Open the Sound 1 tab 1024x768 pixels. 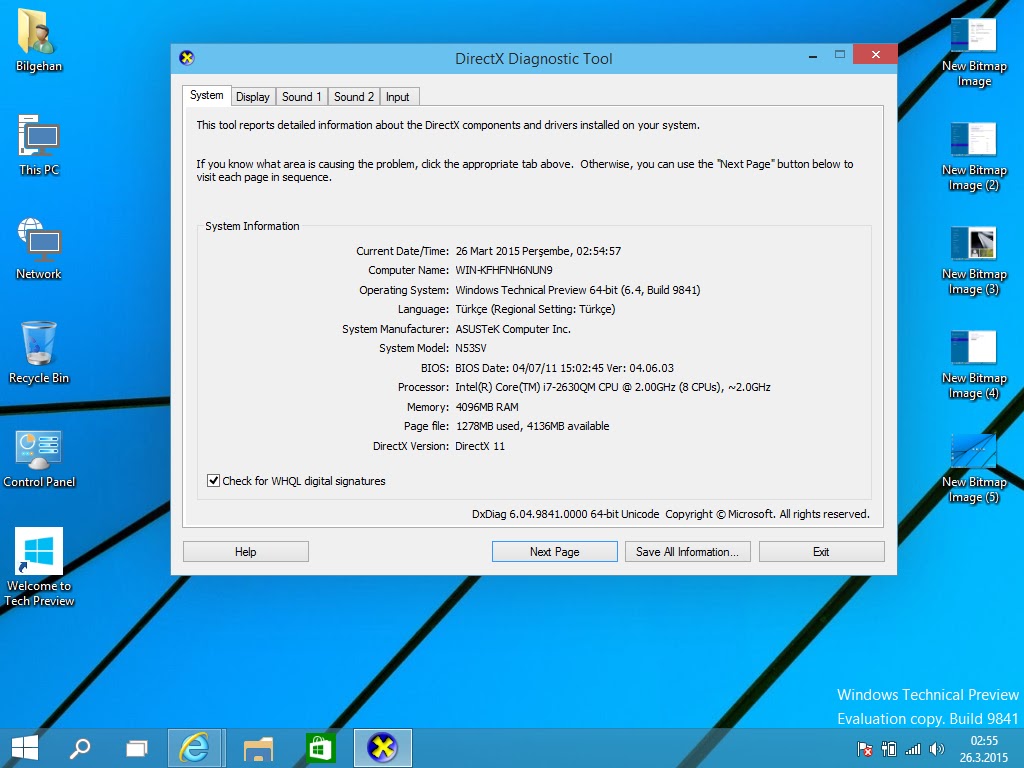301,97
